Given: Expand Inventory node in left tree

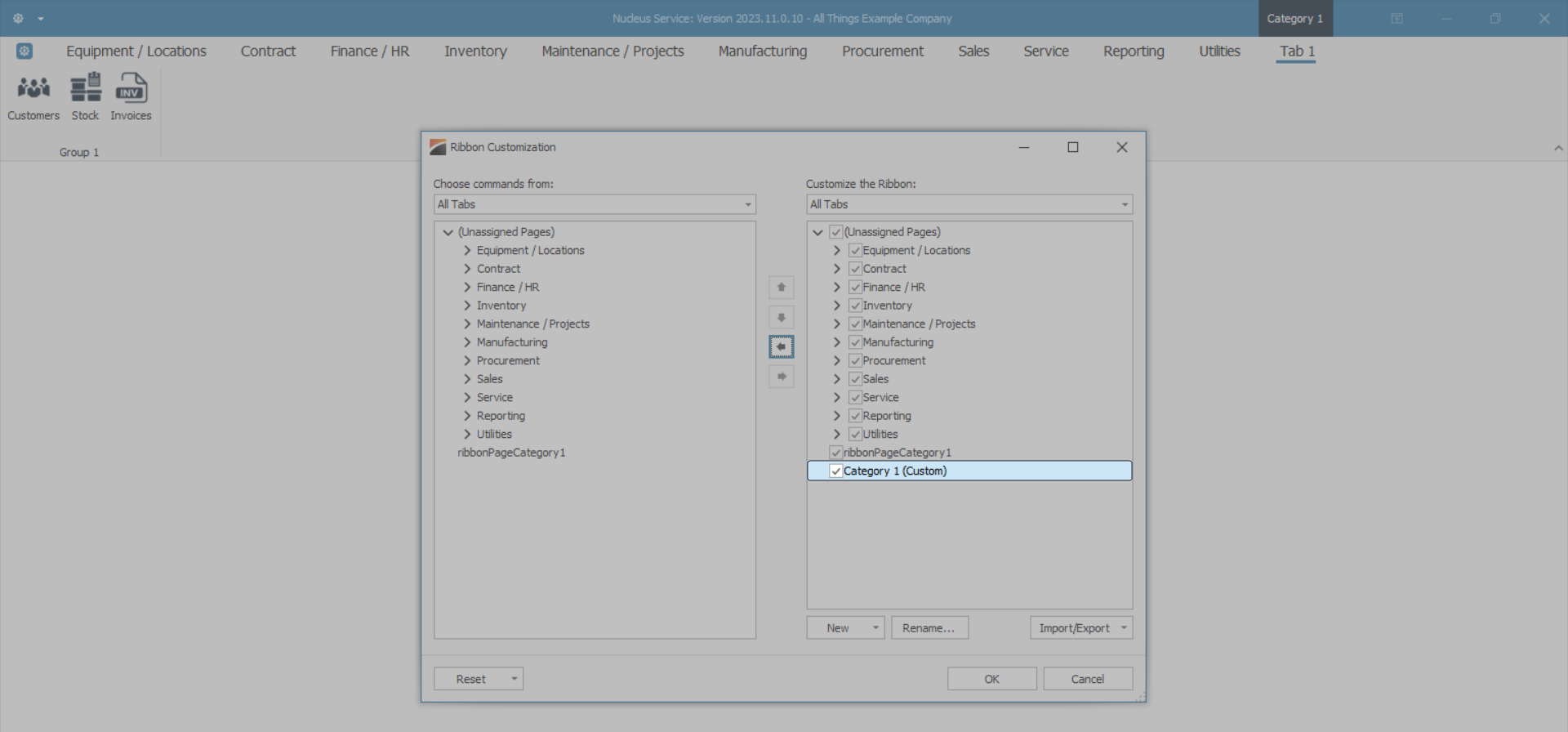Looking at the screenshot, I should click(x=467, y=306).
